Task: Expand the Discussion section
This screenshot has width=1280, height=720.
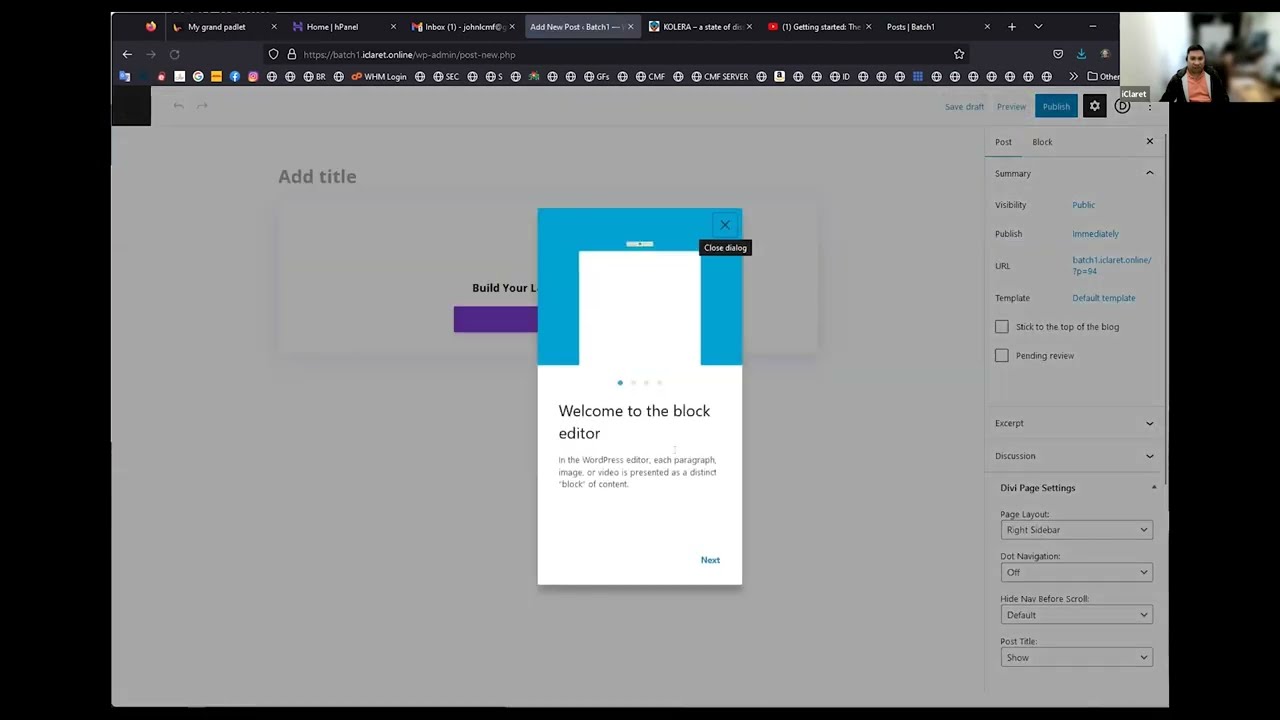Action: coord(1074,456)
